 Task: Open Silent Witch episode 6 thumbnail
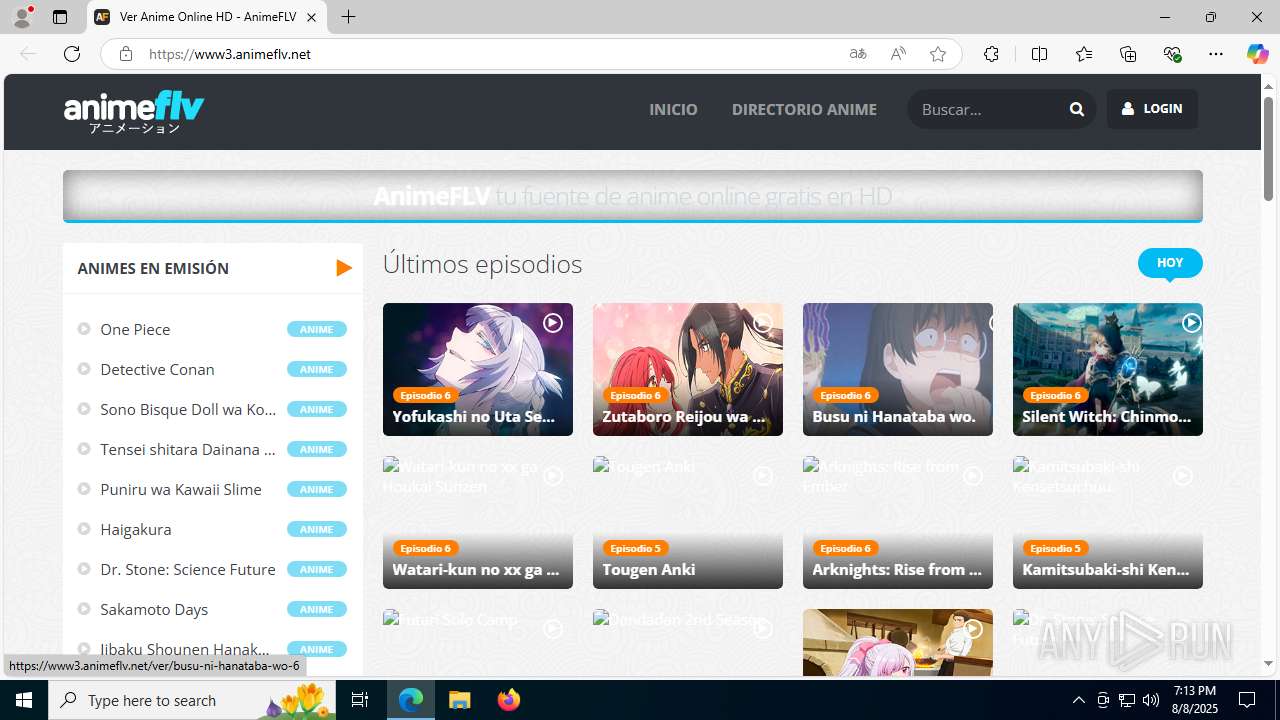pyautogui.click(x=1108, y=369)
